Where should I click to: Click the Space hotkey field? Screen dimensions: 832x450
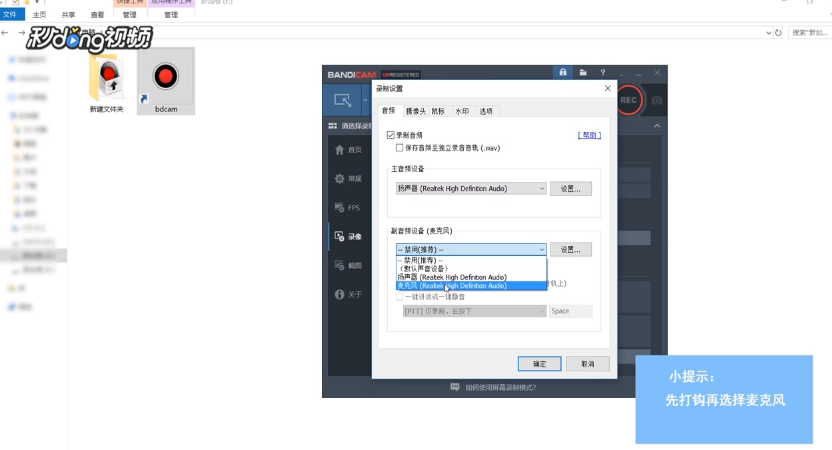[x=570, y=311]
